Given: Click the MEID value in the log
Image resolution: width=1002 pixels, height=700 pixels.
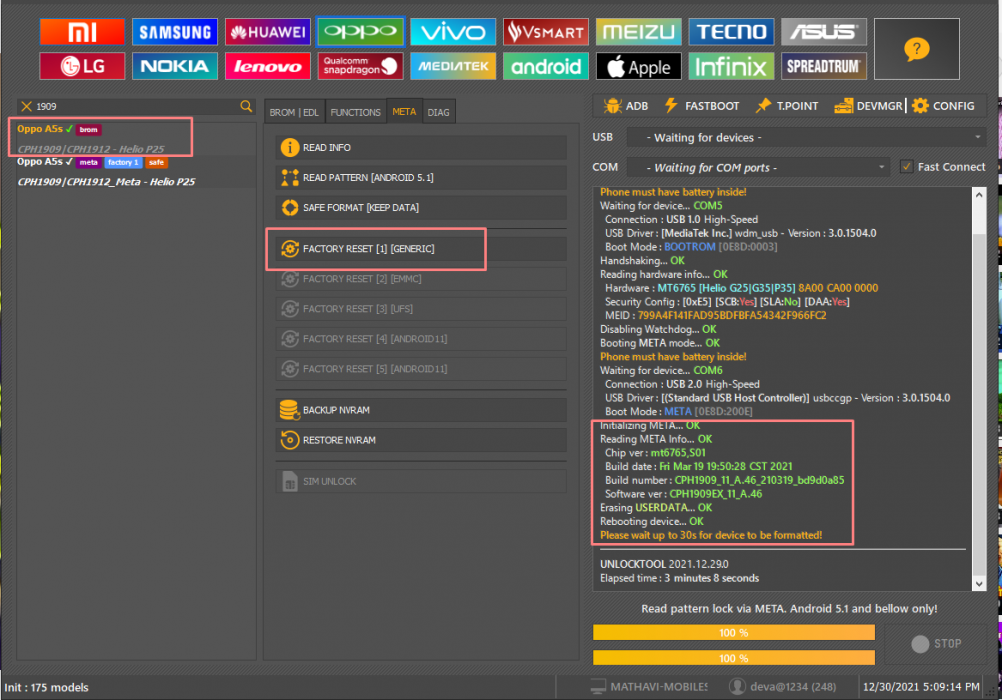Looking at the screenshot, I should pyautogui.click(x=732, y=316).
